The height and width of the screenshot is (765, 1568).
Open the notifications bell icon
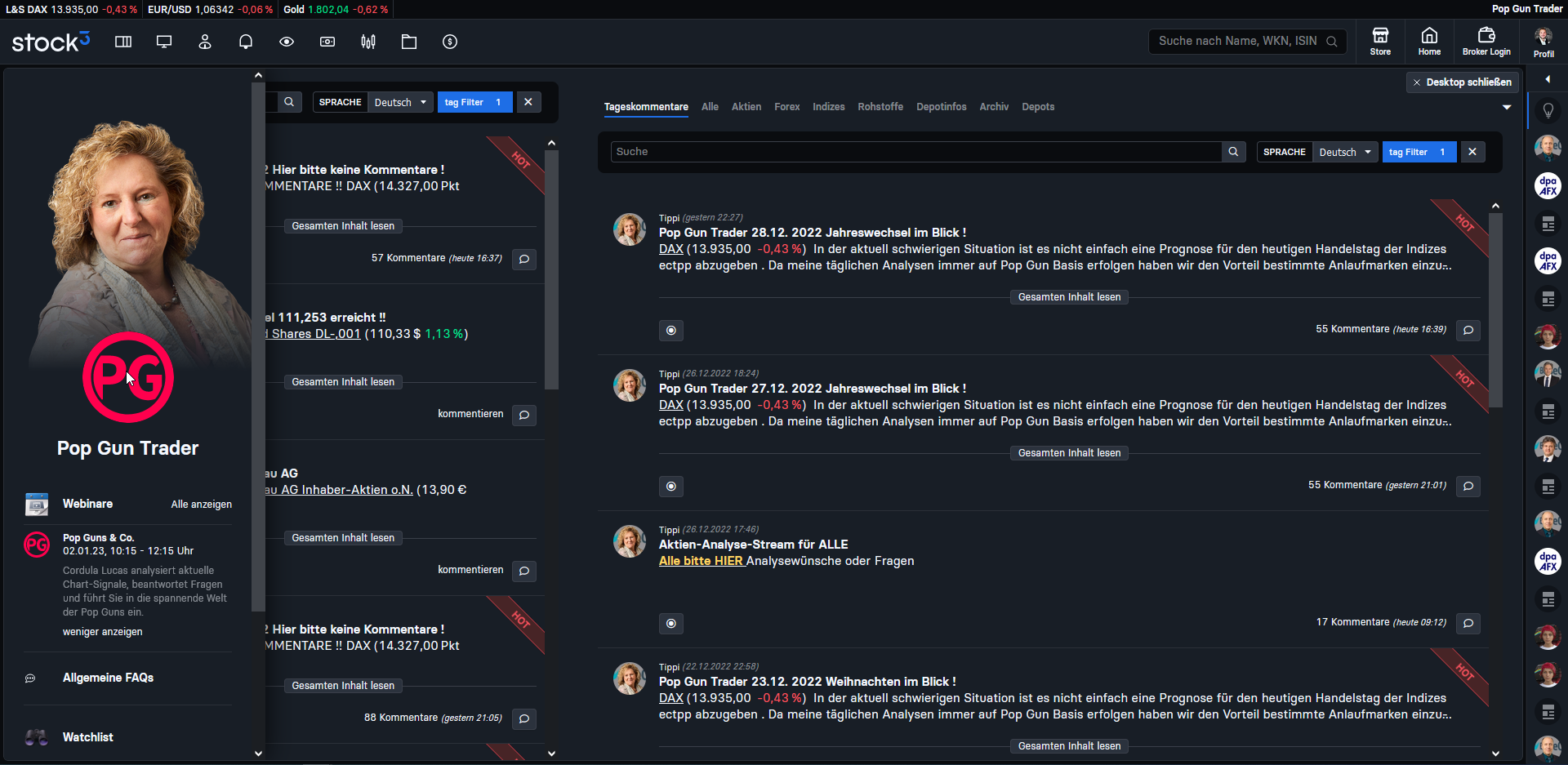(246, 42)
